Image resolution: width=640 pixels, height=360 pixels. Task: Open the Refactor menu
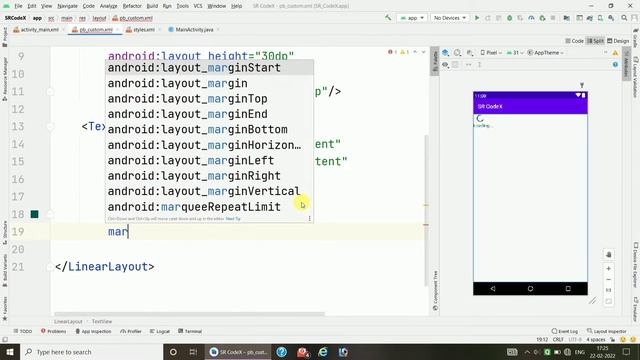pos(132,6)
